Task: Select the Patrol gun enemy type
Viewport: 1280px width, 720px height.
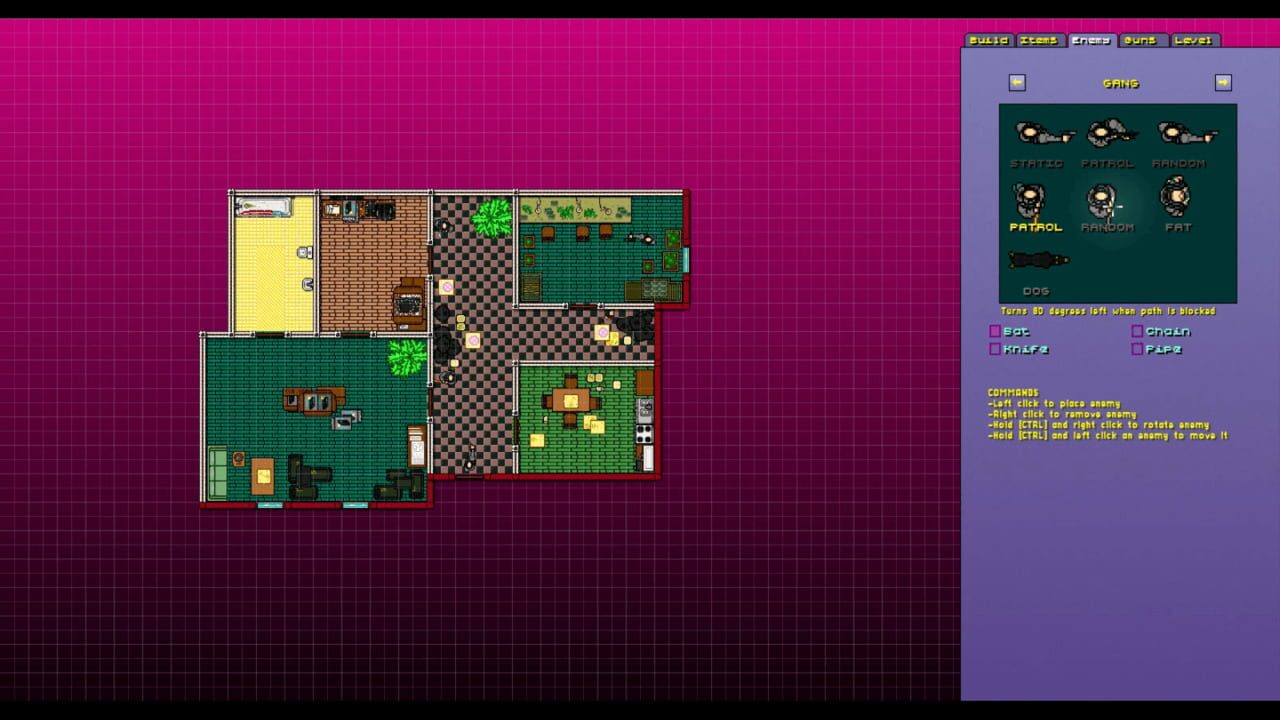Action: point(1106,133)
